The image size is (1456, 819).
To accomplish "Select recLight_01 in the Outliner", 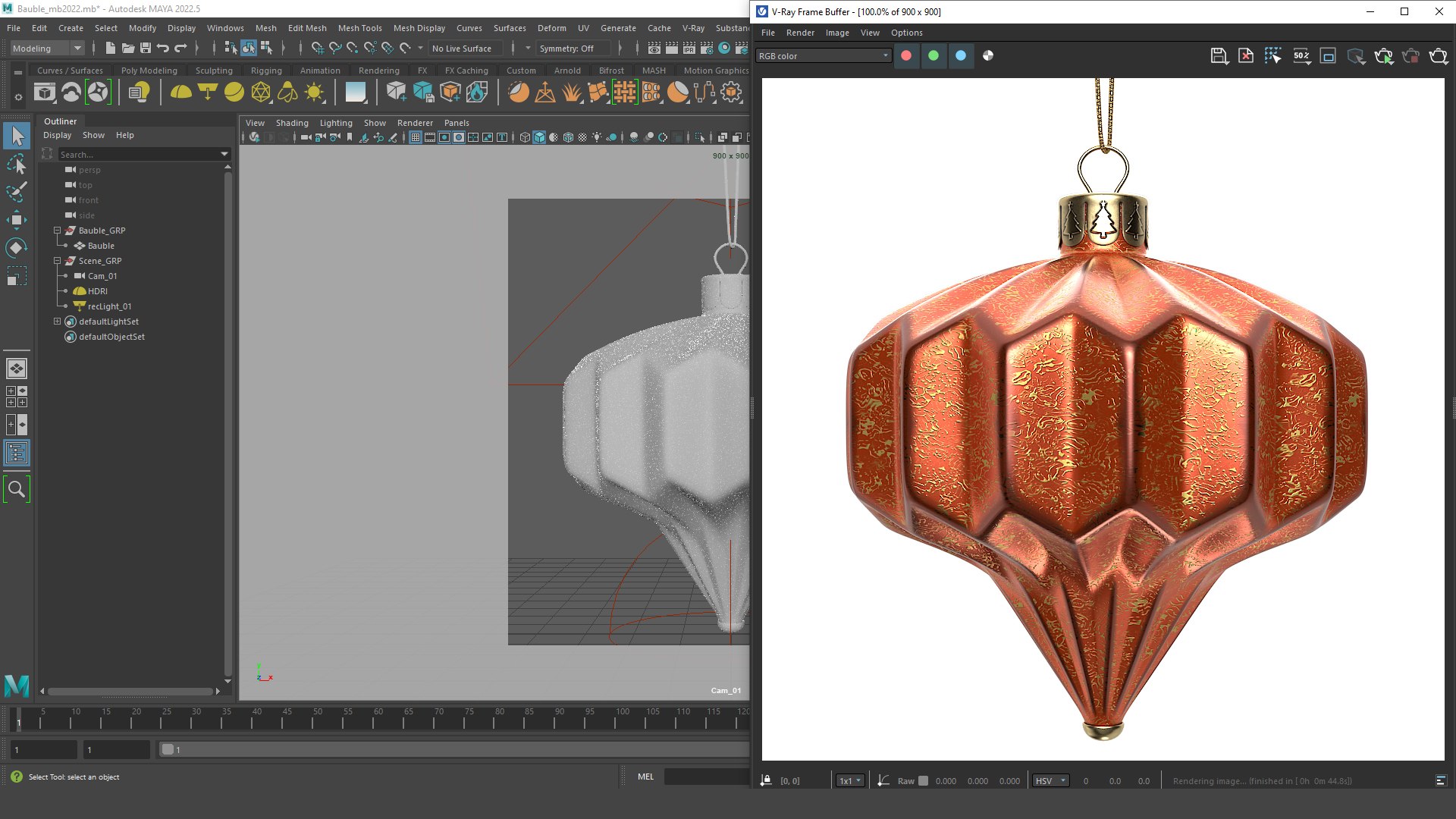I will [109, 306].
